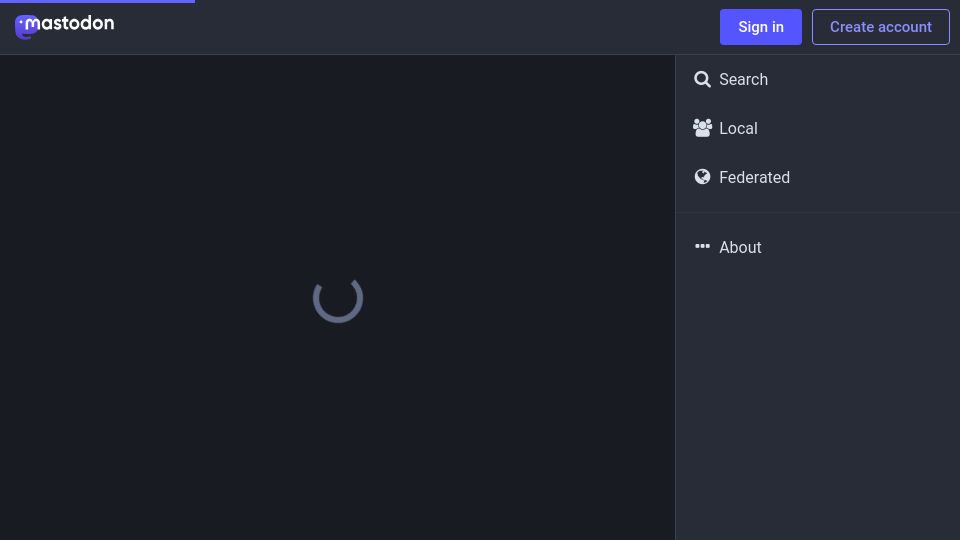Viewport: 960px width, 540px height.
Task: Click the About ellipsis icon
Action: 702,246
